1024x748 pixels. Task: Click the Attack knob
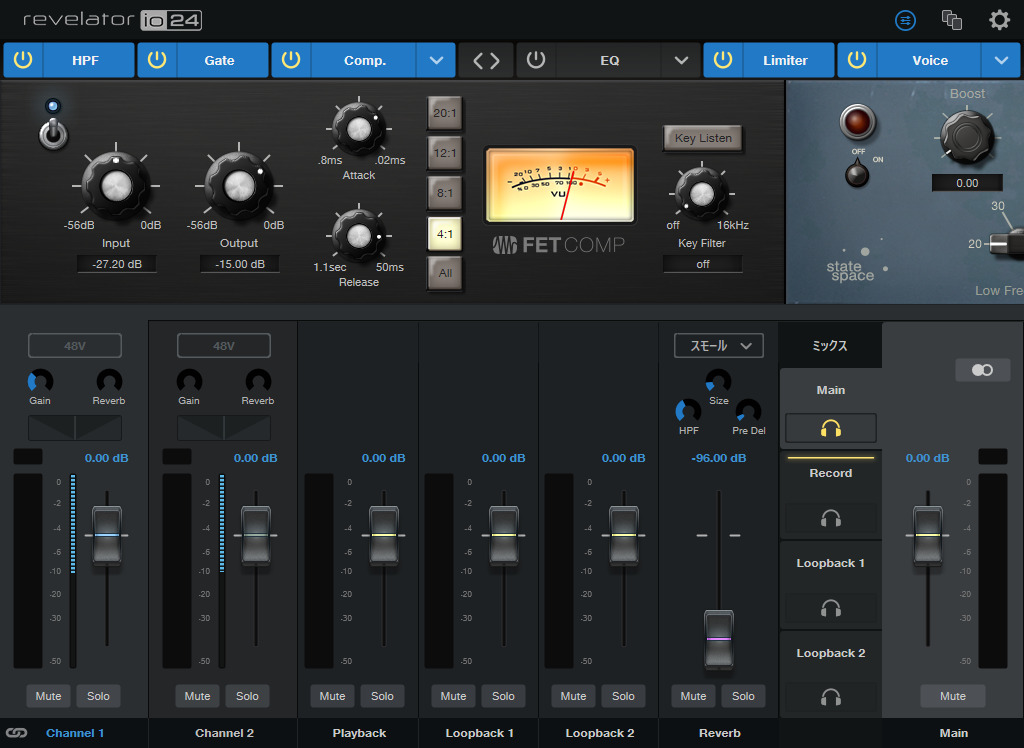(x=359, y=129)
